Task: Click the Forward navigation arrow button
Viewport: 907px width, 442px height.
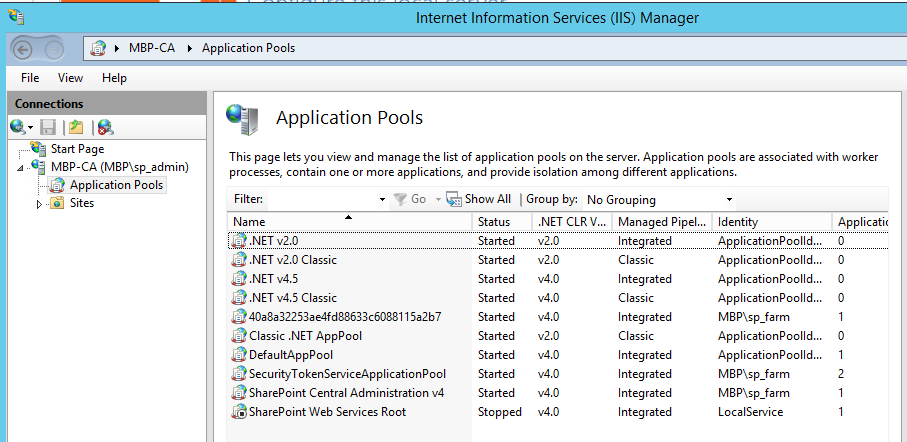Action: [54, 50]
